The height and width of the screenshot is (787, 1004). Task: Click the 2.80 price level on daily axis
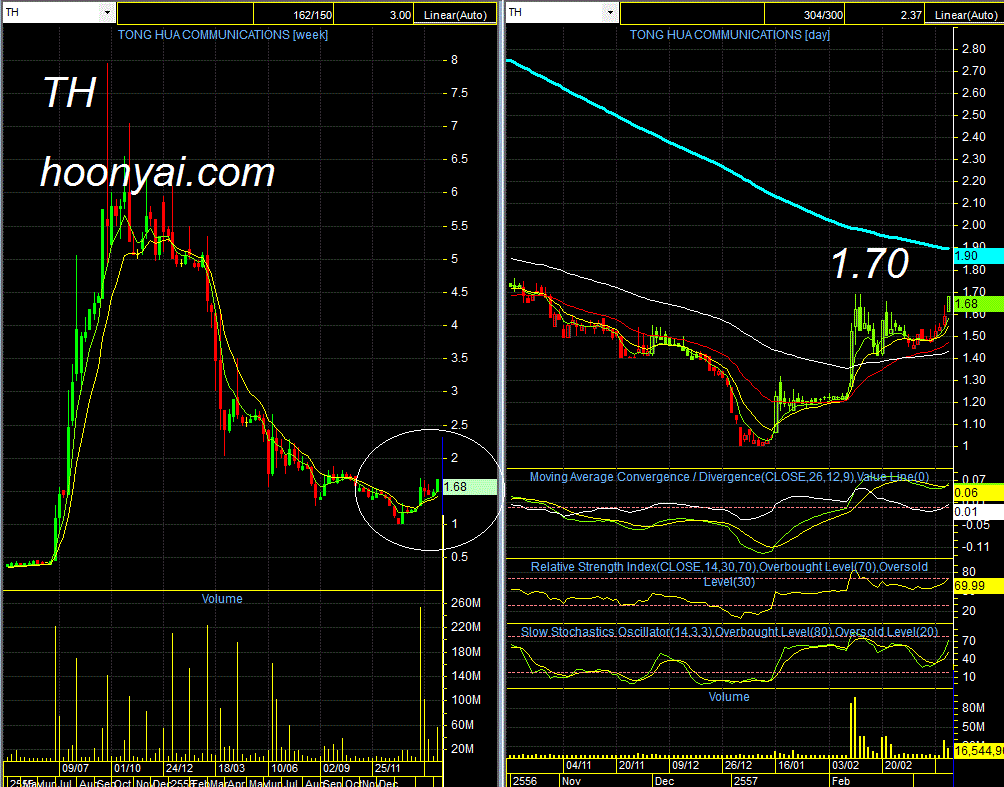point(973,49)
